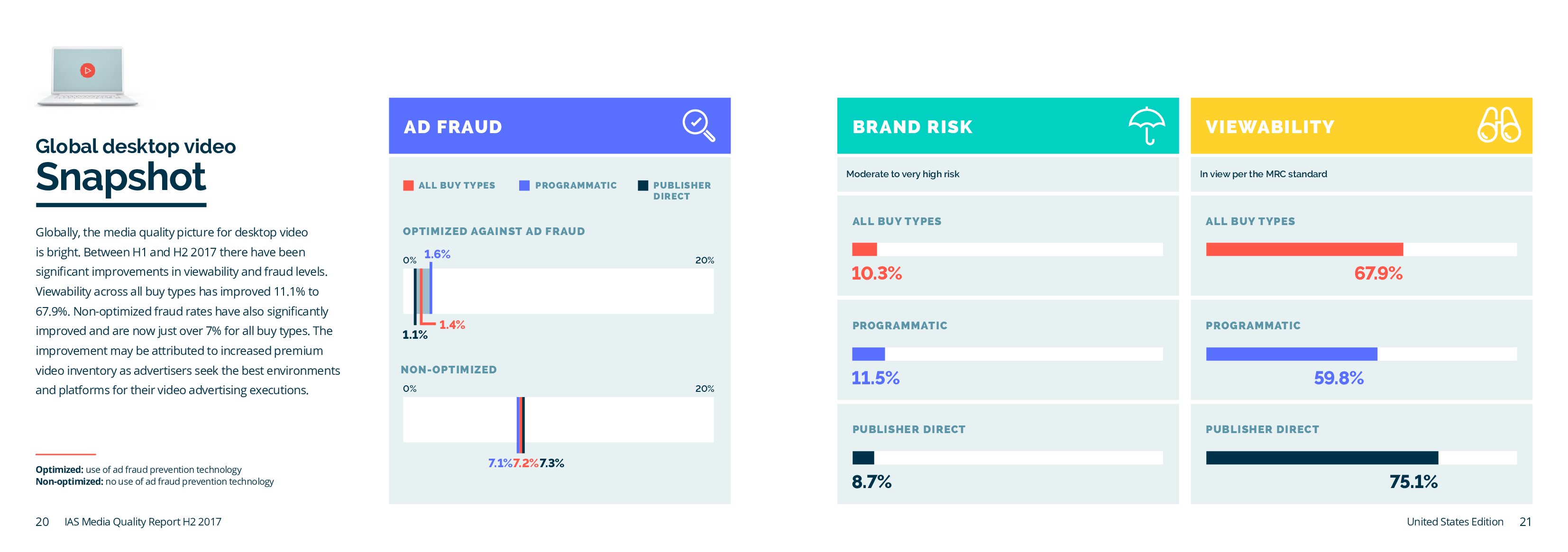1568x552 pixels.
Task: Click the dark Publisher Direct legend swatch
Action: [x=643, y=186]
